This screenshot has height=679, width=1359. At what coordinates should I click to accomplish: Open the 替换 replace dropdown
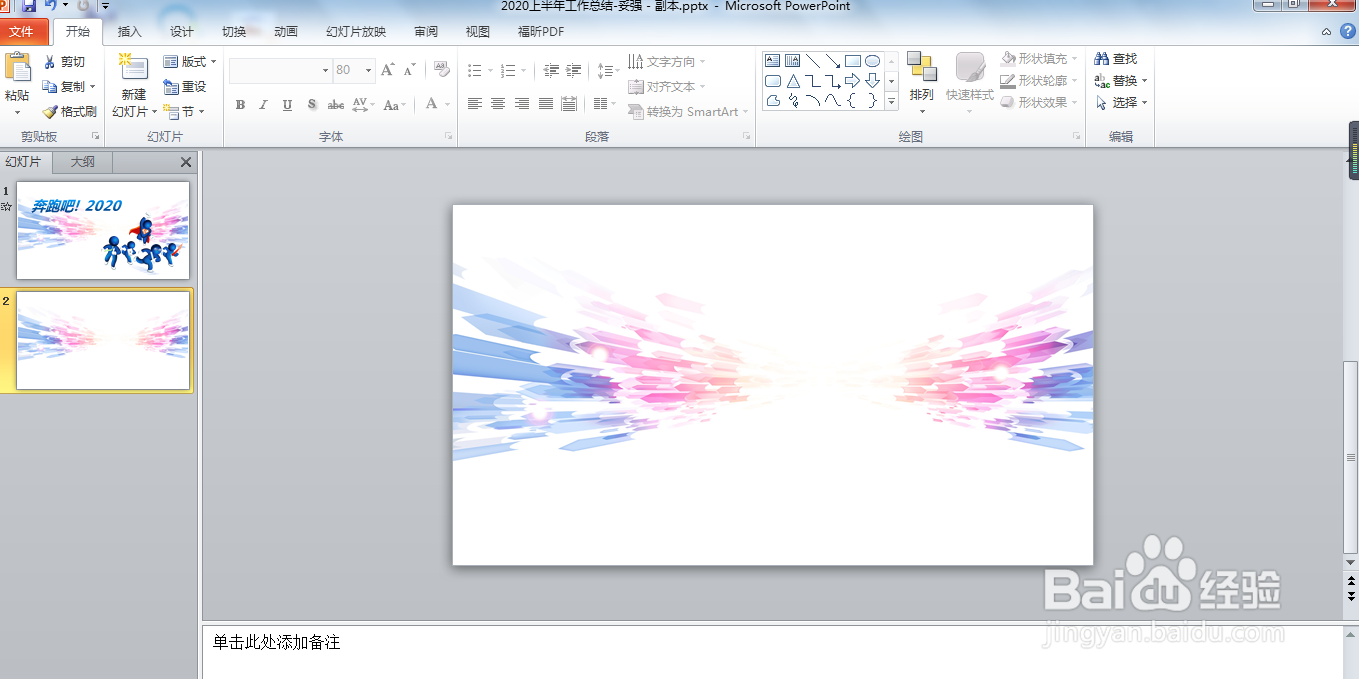[1121, 81]
